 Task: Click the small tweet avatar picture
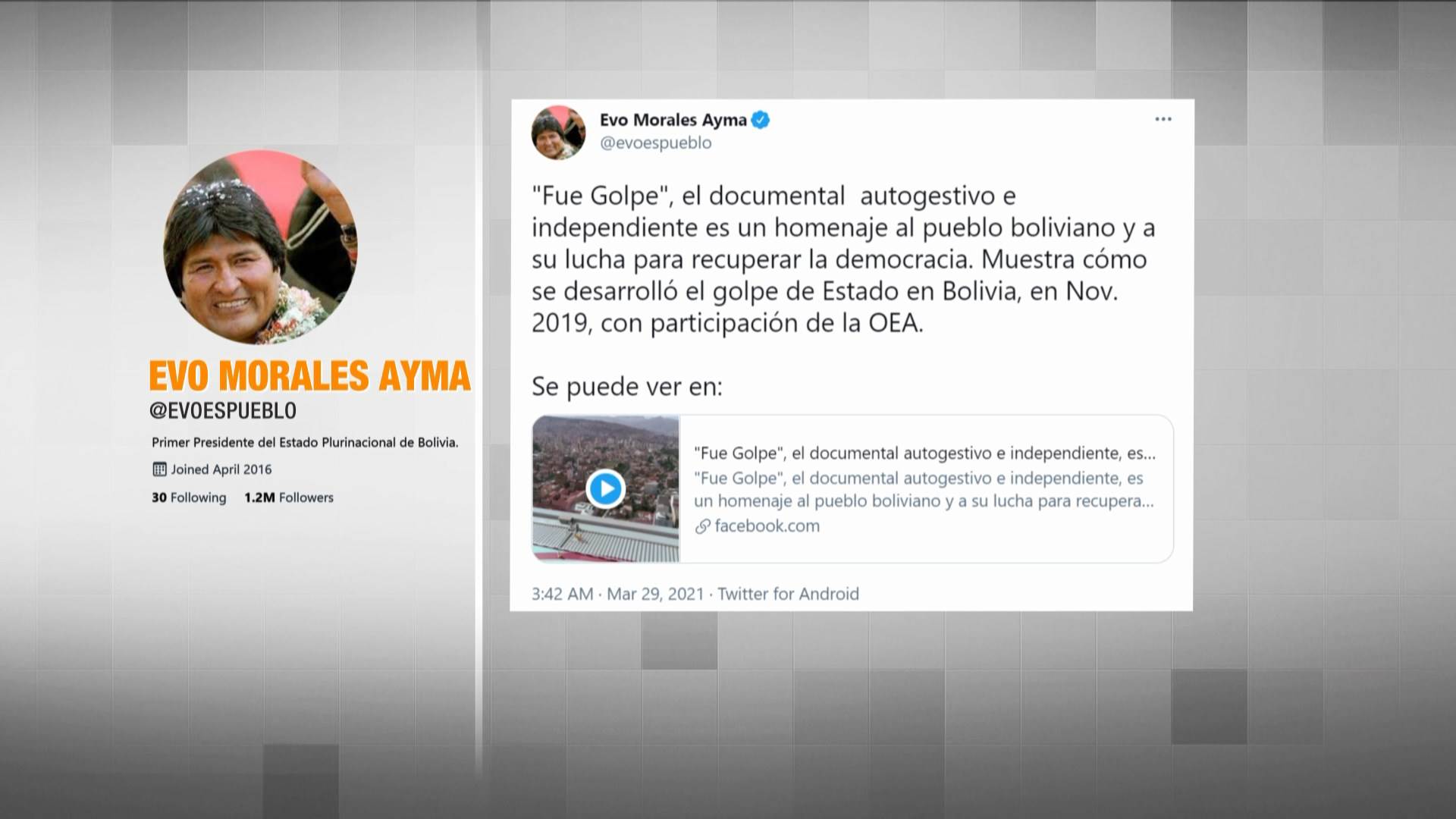tap(558, 132)
